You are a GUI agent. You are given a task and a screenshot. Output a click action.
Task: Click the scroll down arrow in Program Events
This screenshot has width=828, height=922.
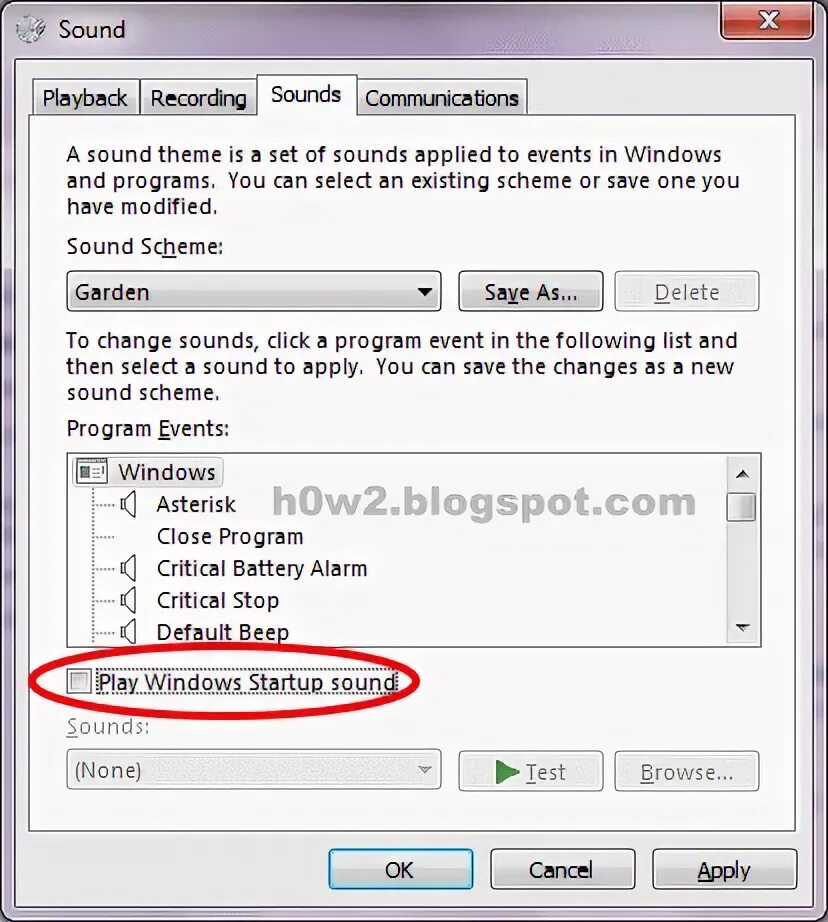pos(742,627)
